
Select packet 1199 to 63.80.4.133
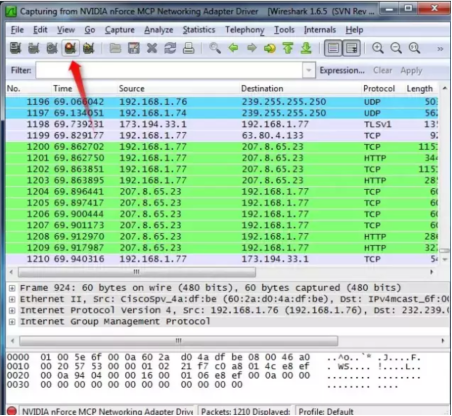[x=222, y=136]
